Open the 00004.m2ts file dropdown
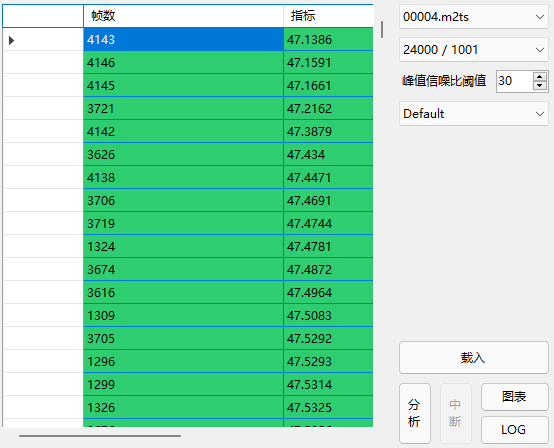The height and width of the screenshot is (448, 554). 473,17
